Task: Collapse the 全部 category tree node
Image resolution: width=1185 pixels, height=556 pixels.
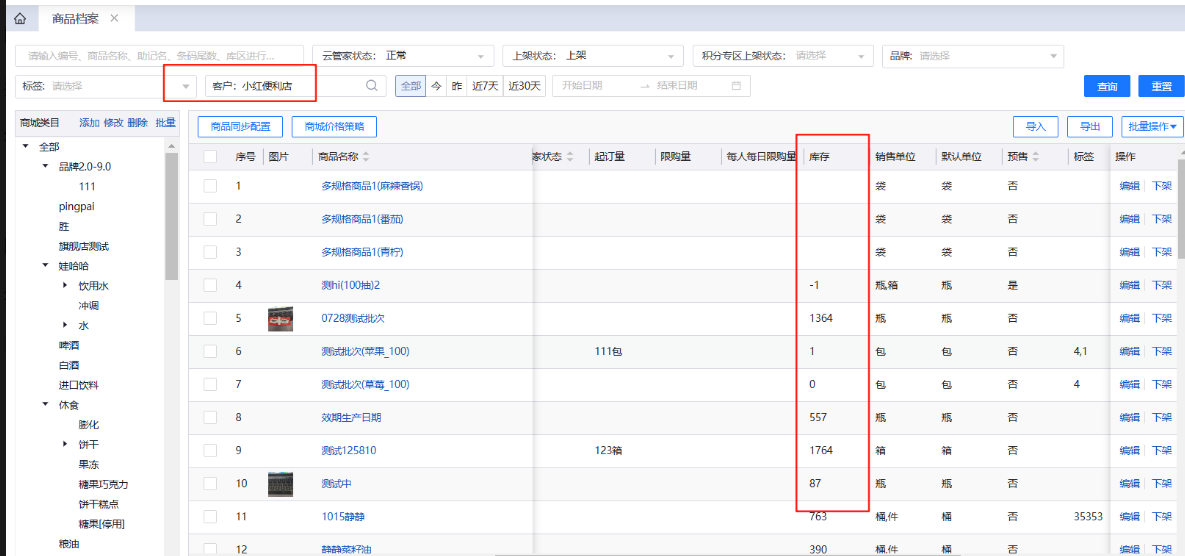Action: [25, 147]
